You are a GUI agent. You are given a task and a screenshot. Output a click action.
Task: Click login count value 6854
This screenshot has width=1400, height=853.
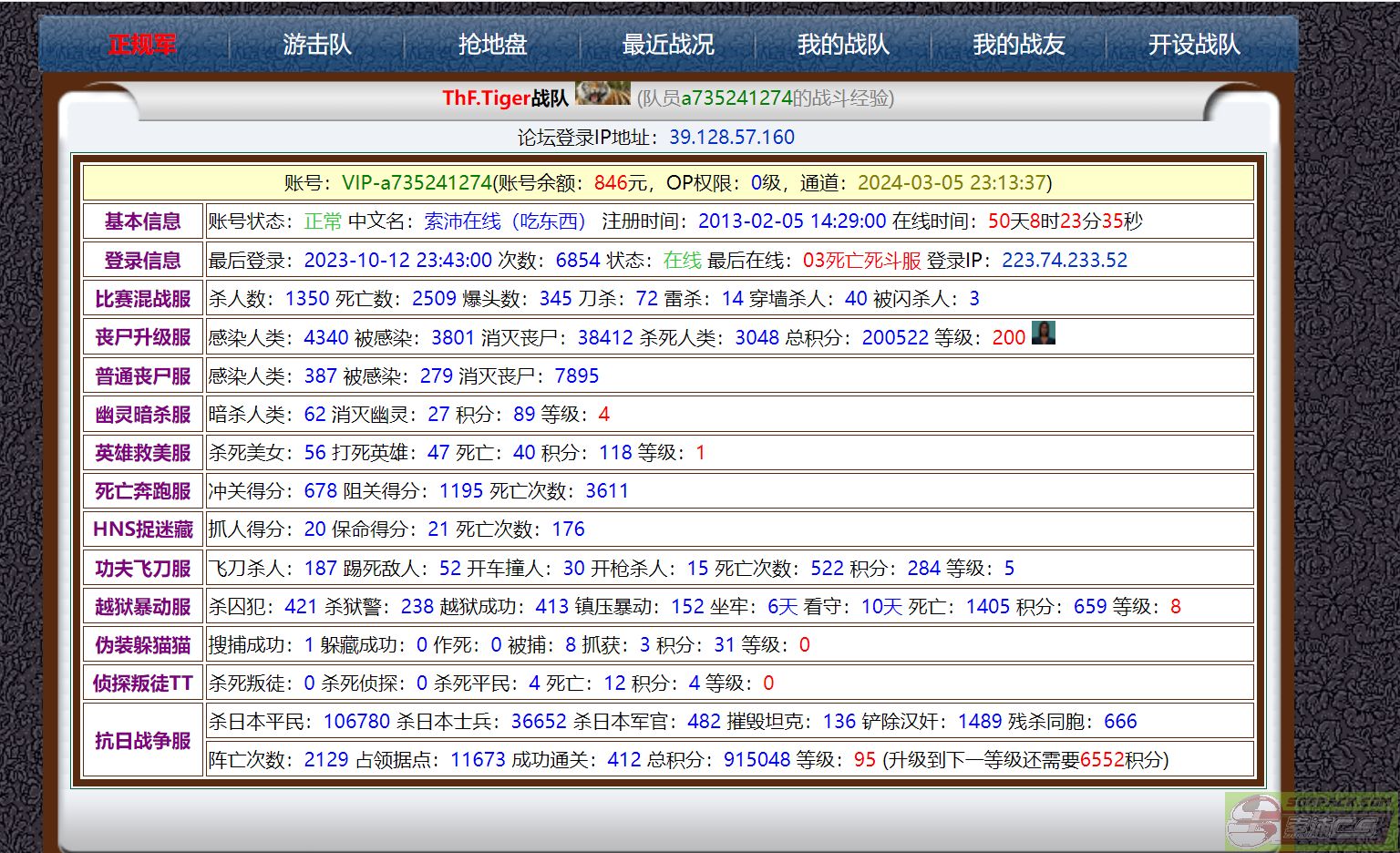pyautogui.click(x=578, y=261)
